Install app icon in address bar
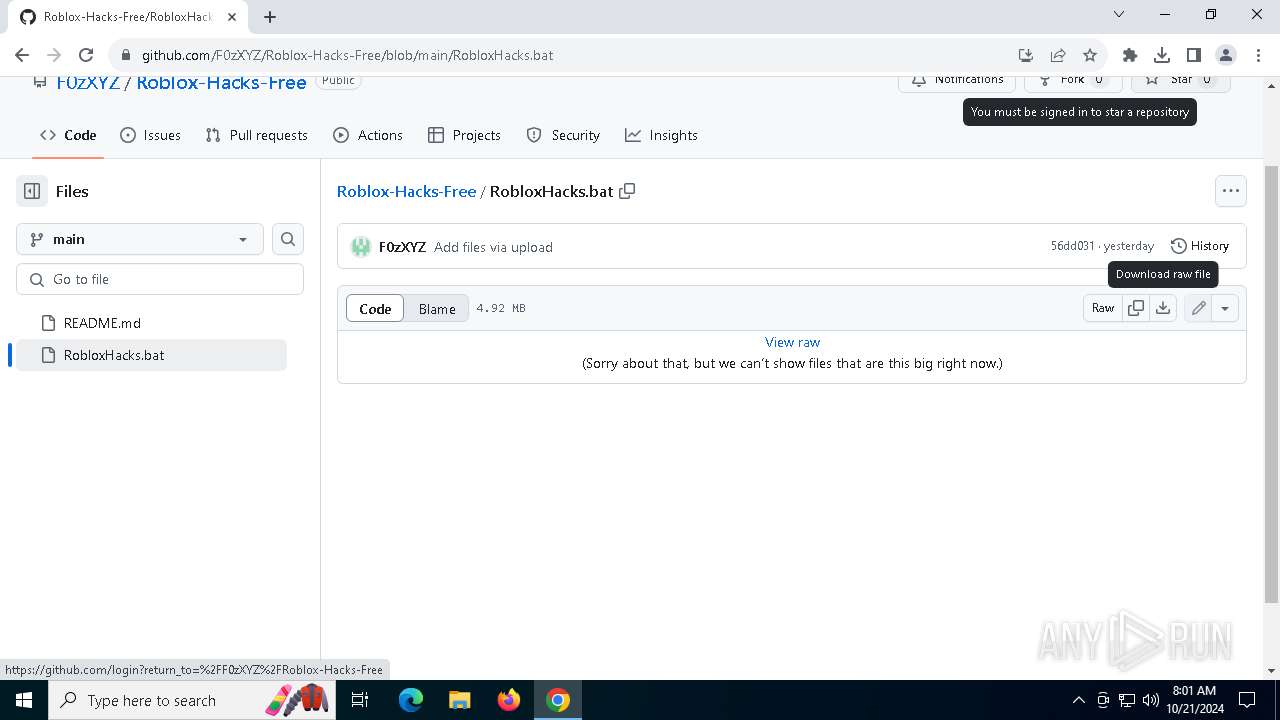This screenshot has width=1280, height=720. [x=1026, y=55]
